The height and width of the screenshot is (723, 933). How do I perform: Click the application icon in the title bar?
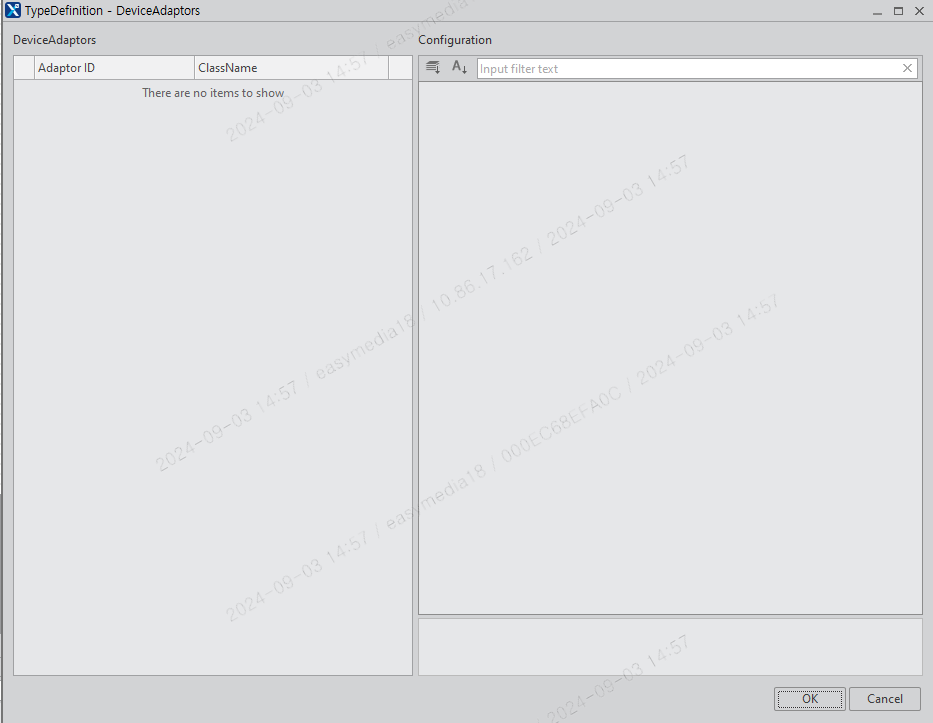point(11,10)
